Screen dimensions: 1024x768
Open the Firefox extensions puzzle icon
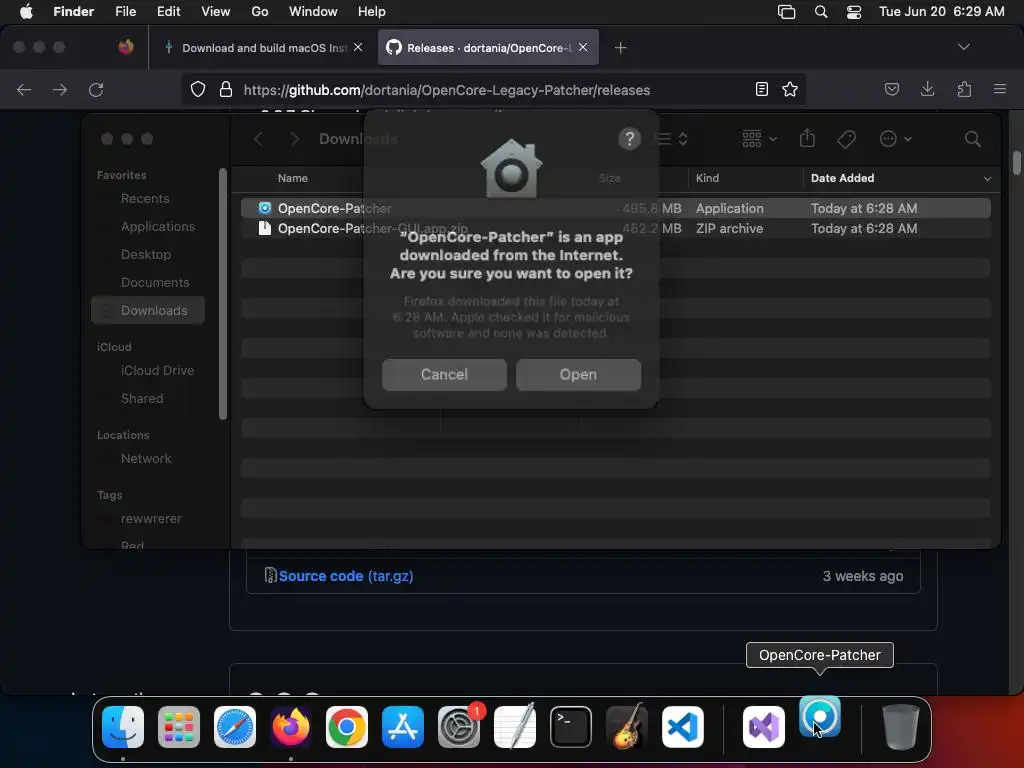click(964, 89)
